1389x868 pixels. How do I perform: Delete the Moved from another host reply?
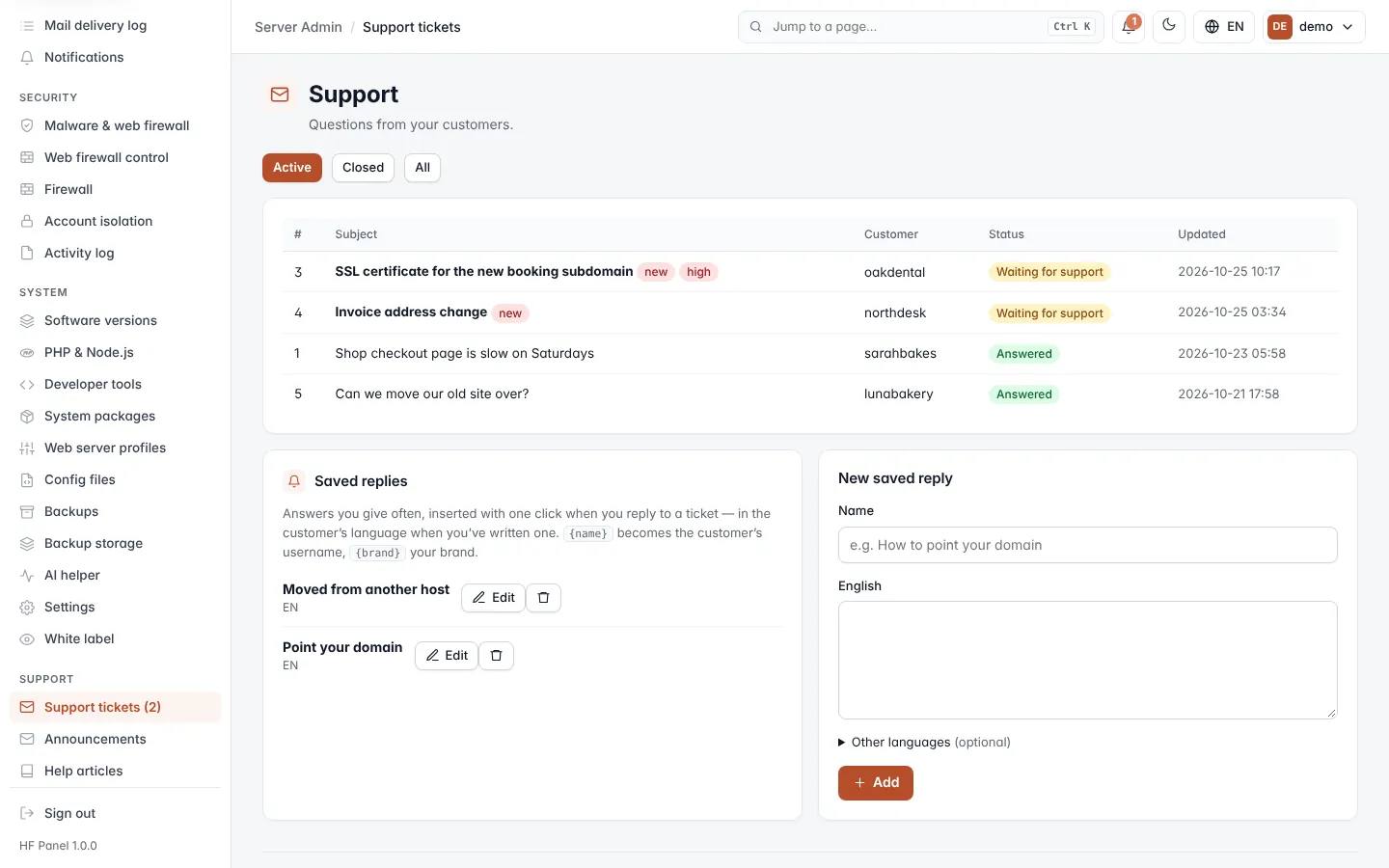pyautogui.click(x=543, y=598)
